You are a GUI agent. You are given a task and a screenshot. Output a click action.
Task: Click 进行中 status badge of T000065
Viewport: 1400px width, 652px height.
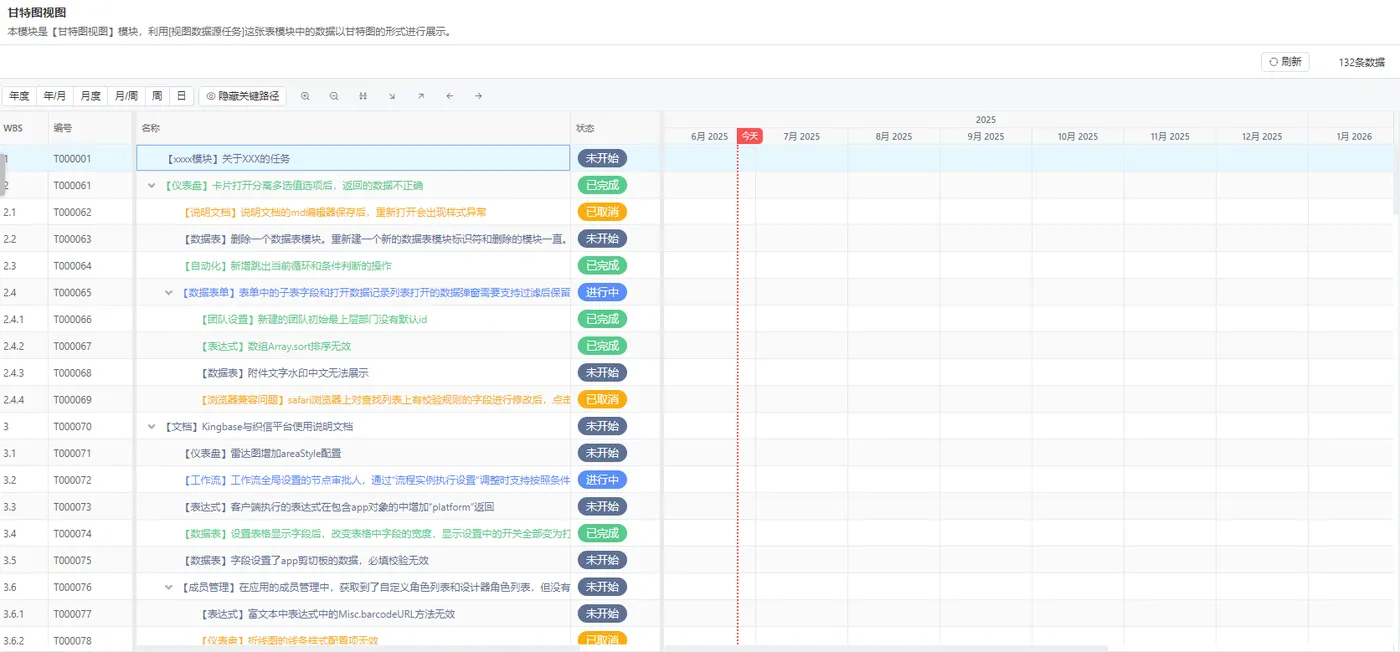(602, 292)
